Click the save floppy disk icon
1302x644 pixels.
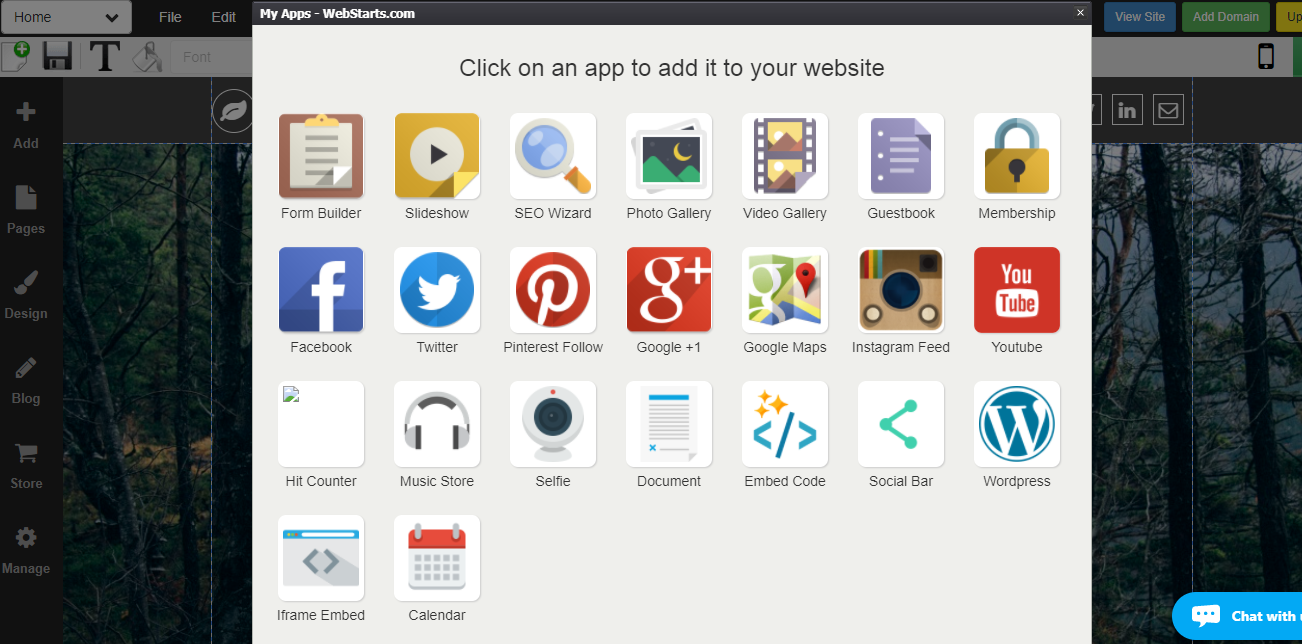[x=57, y=56]
